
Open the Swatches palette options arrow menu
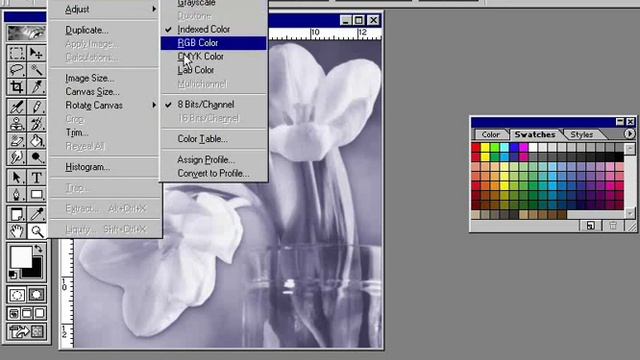coord(629,133)
